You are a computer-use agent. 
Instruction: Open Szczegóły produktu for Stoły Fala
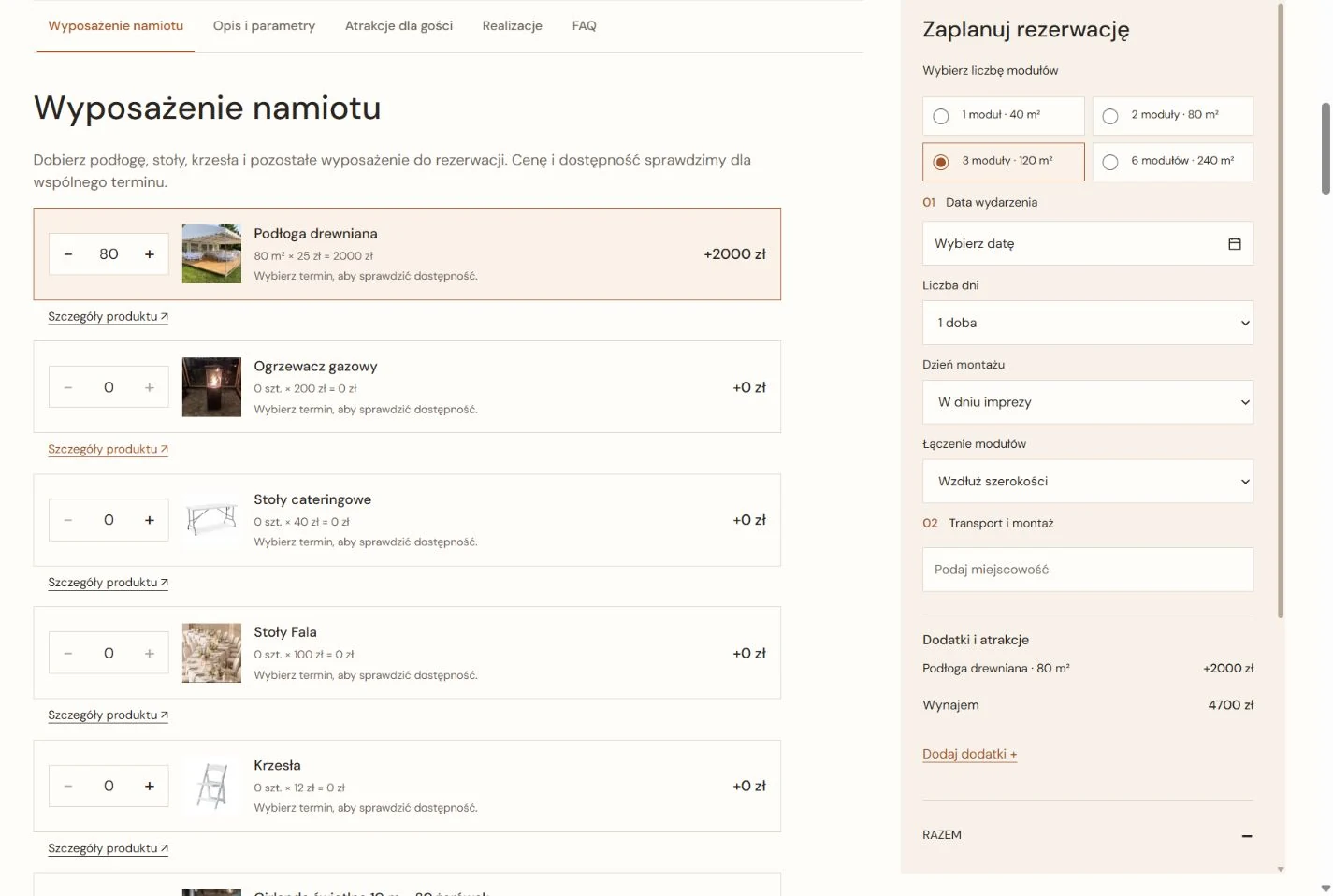pos(109,715)
